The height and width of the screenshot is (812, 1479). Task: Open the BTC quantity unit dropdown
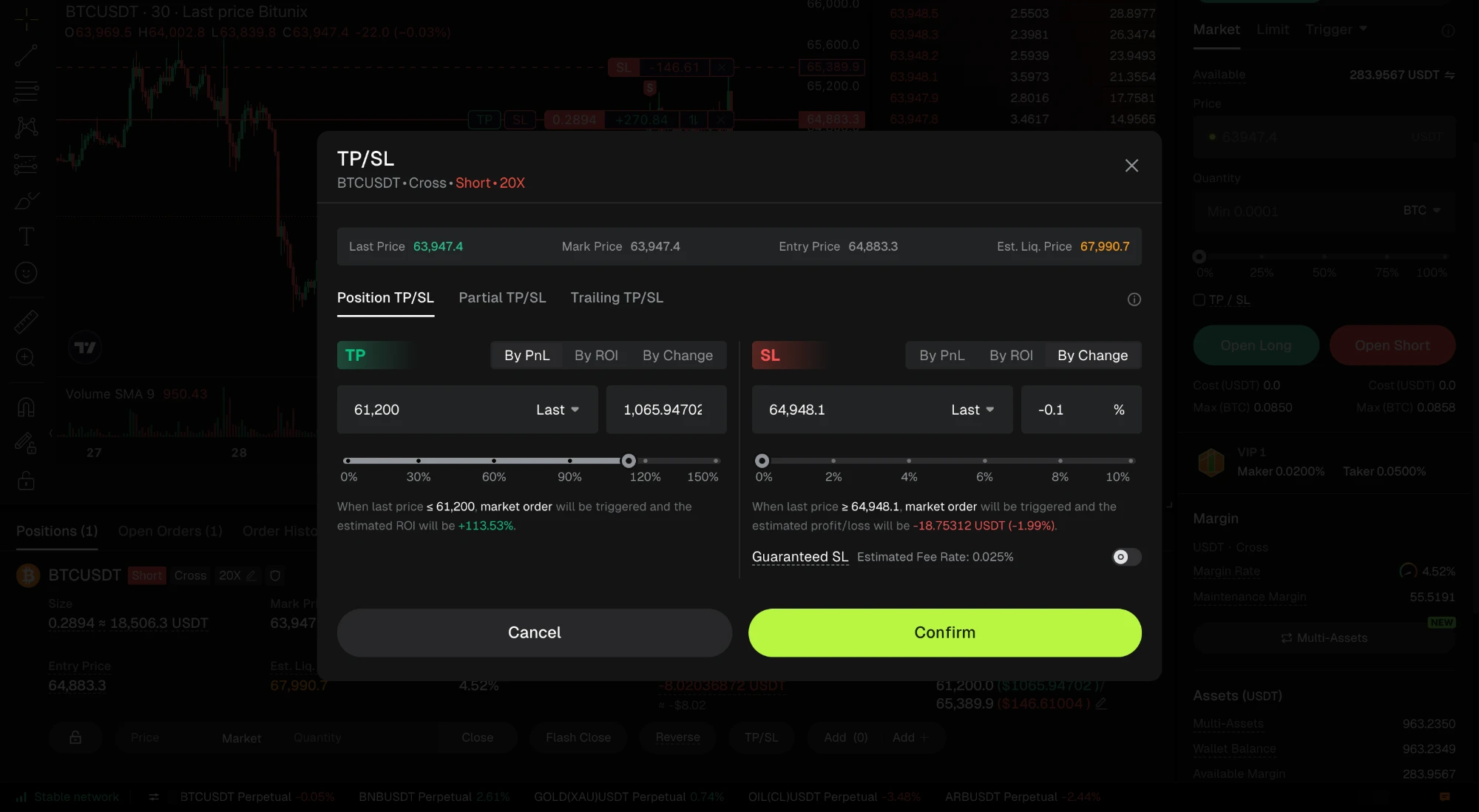(1422, 211)
